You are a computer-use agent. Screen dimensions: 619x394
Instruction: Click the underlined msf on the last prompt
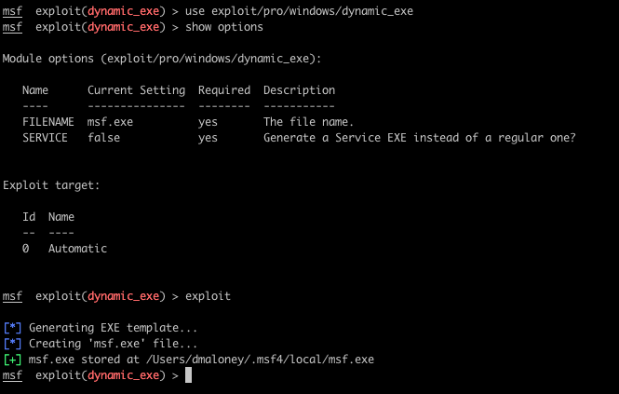coord(12,375)
